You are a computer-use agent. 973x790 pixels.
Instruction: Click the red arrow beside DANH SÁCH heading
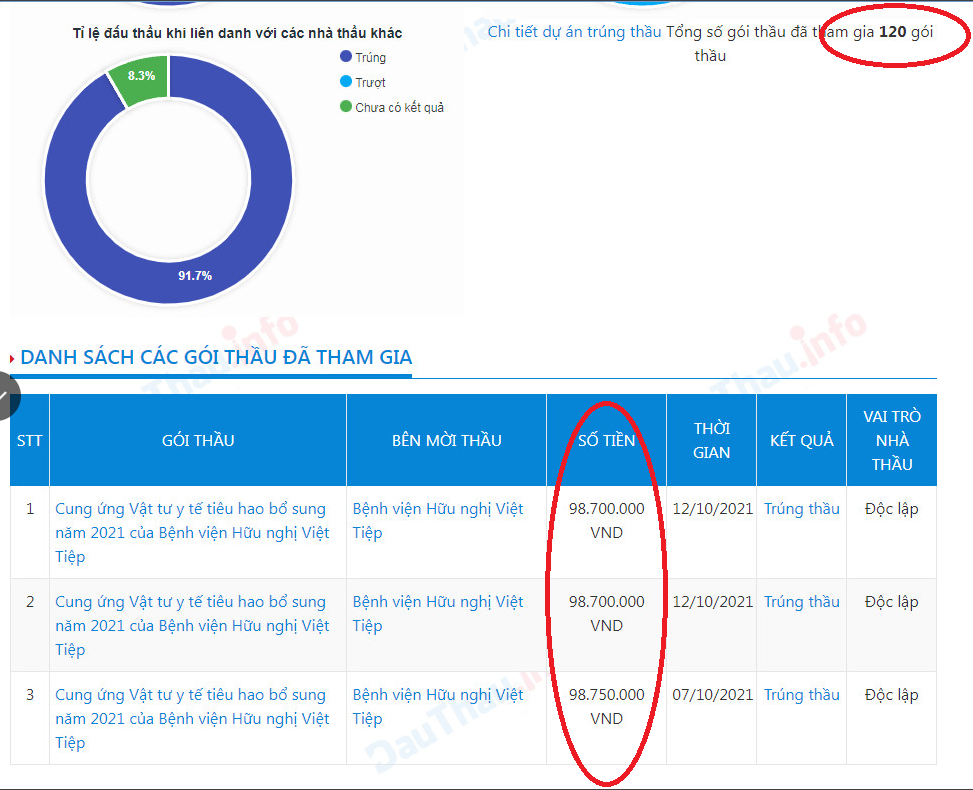click(12, 359)
